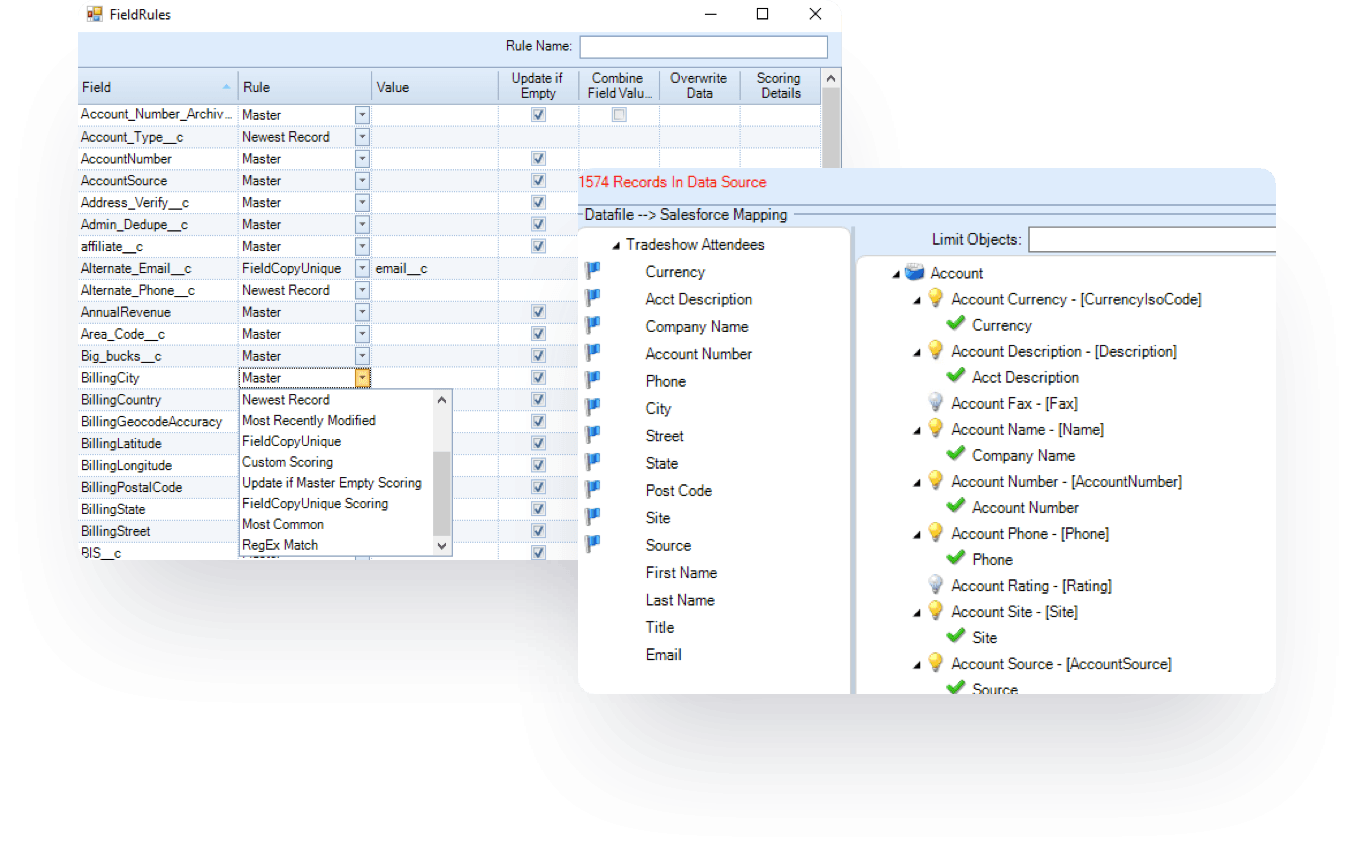This screenshot has height=852, width=1354.
Task: Close the open BillingCity Rule dropdown arrow
Action: point(362,378)
